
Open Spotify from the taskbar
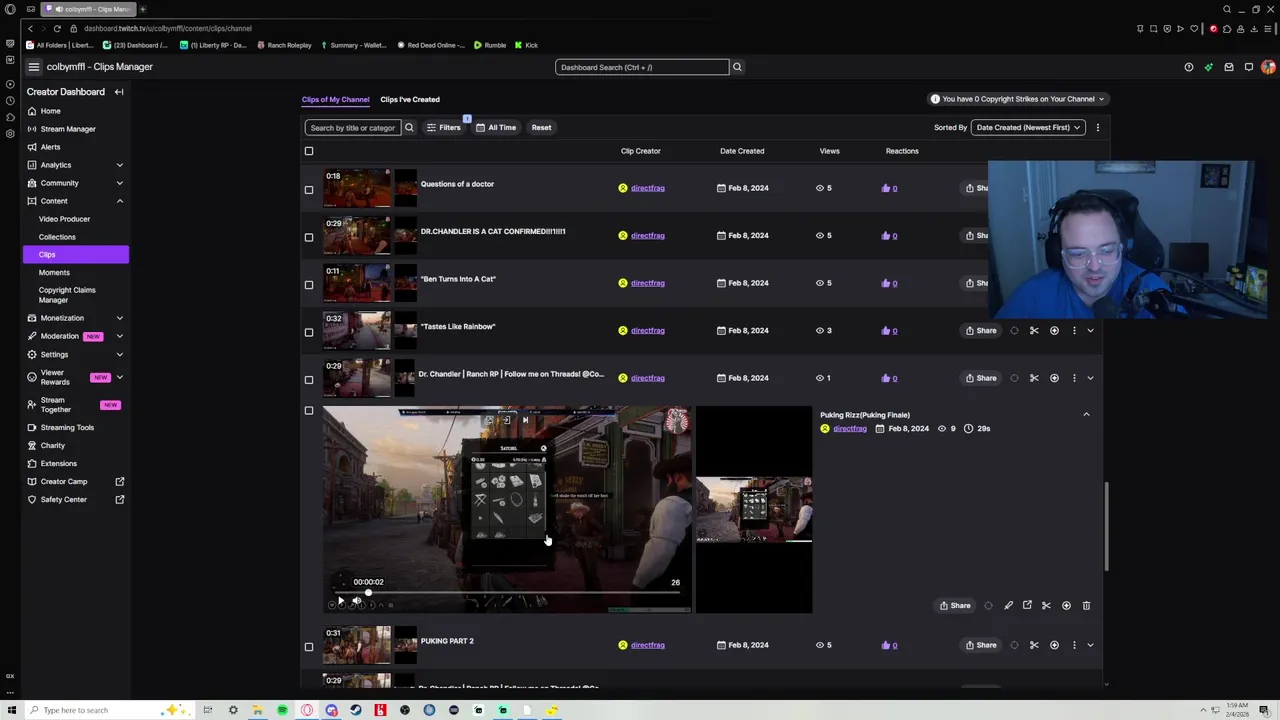coord(282,710)
